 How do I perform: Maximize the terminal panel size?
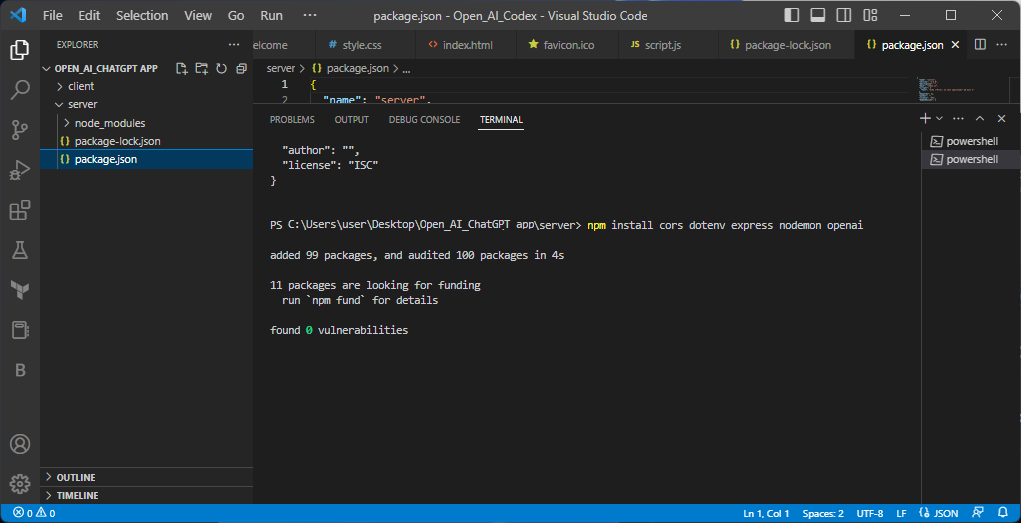coord(980,118)
